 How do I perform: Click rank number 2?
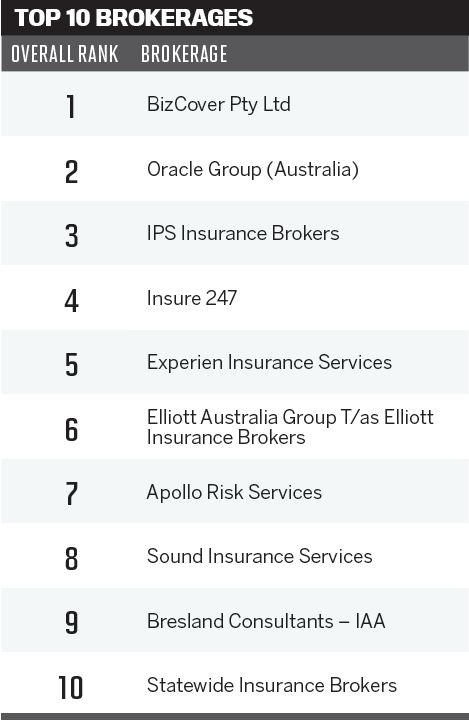[x=71, y=172]
